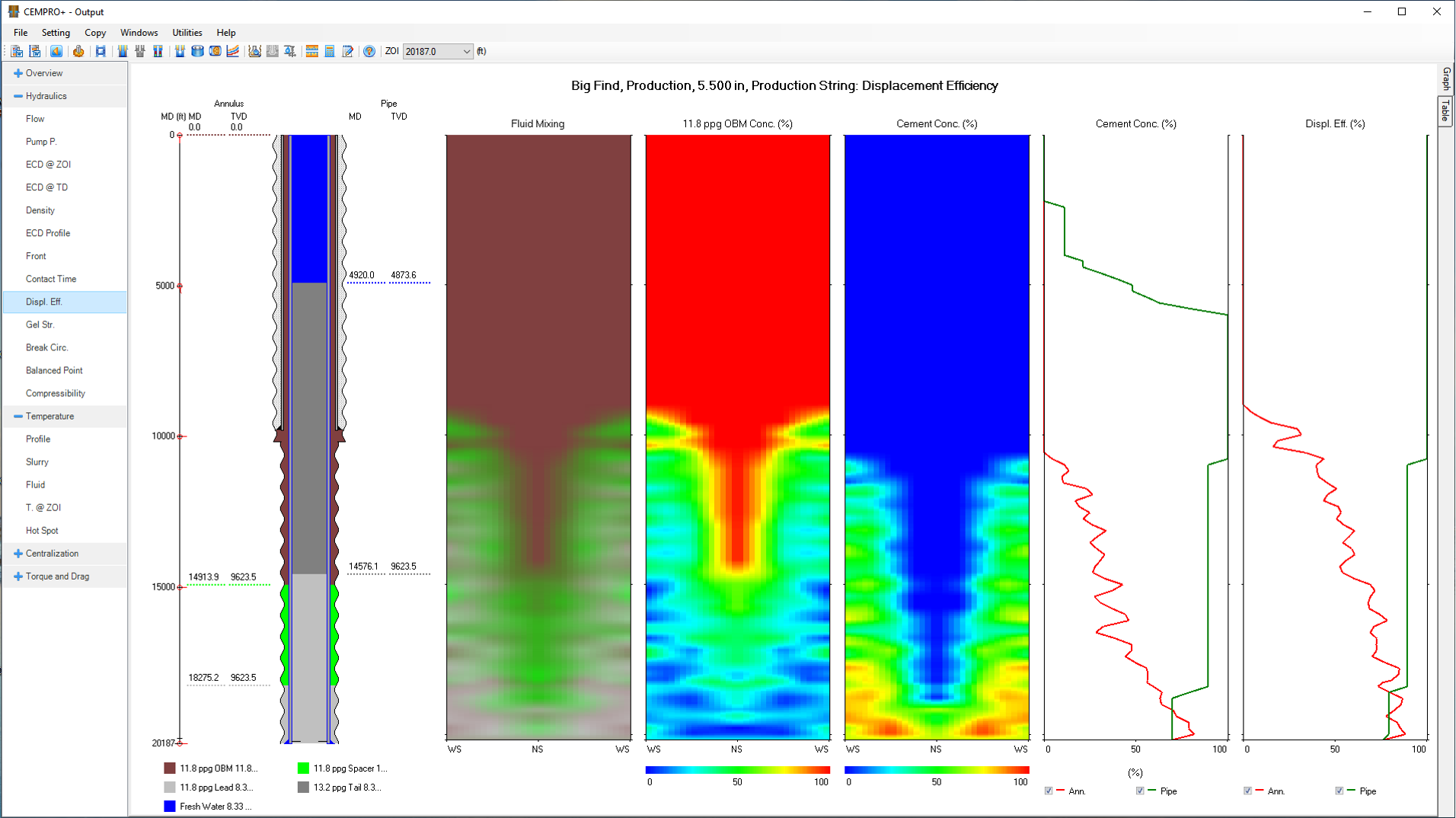
Task: Click the green Spacer legend color swatch
Action: click(x=303, y=768)
